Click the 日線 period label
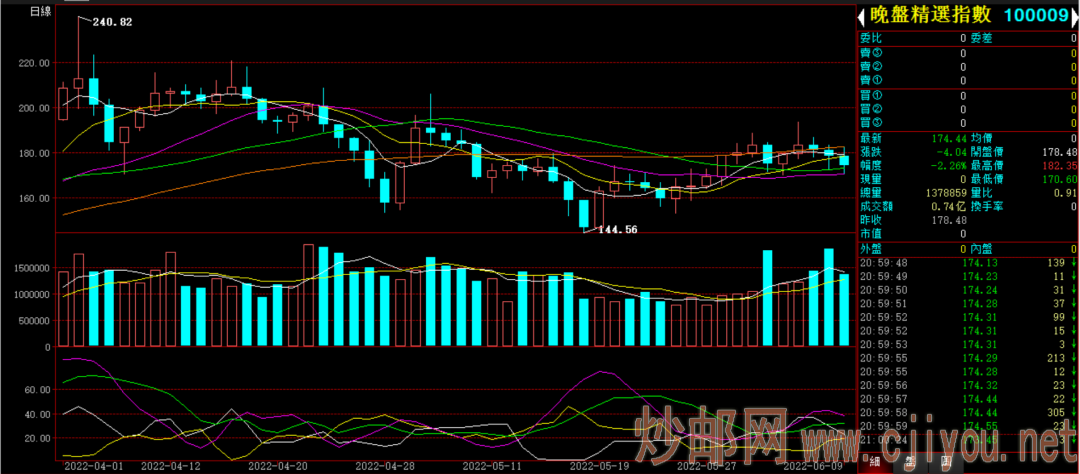 point(41,11)
